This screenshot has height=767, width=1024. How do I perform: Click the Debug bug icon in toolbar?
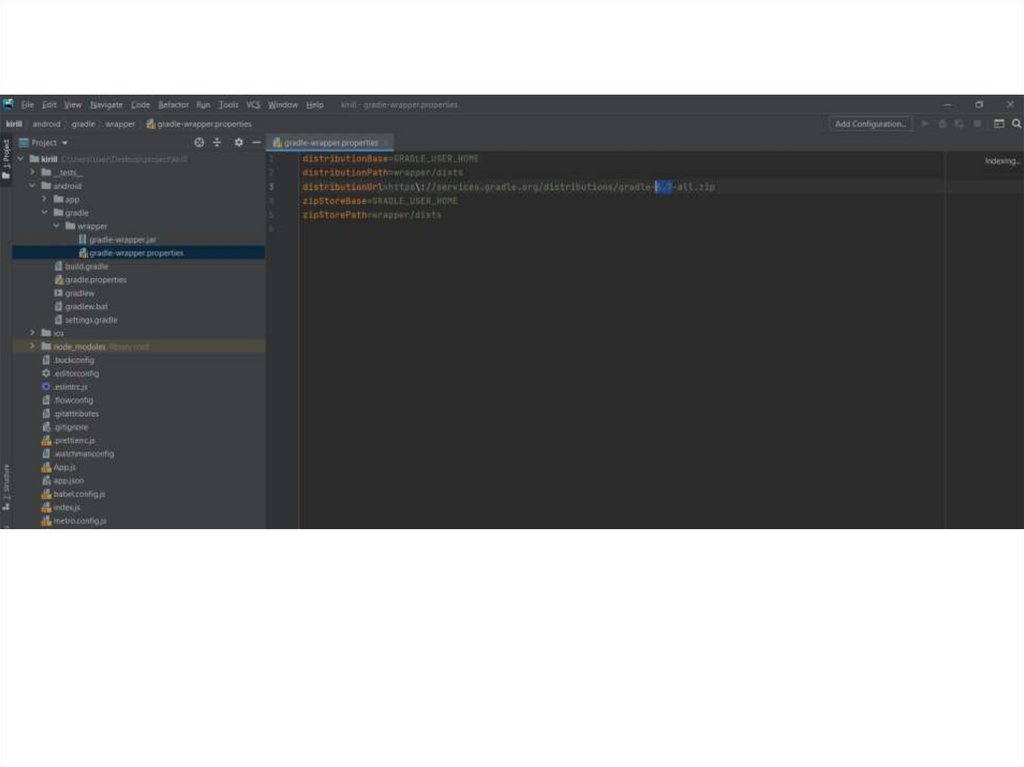click(x=942, y=124)
